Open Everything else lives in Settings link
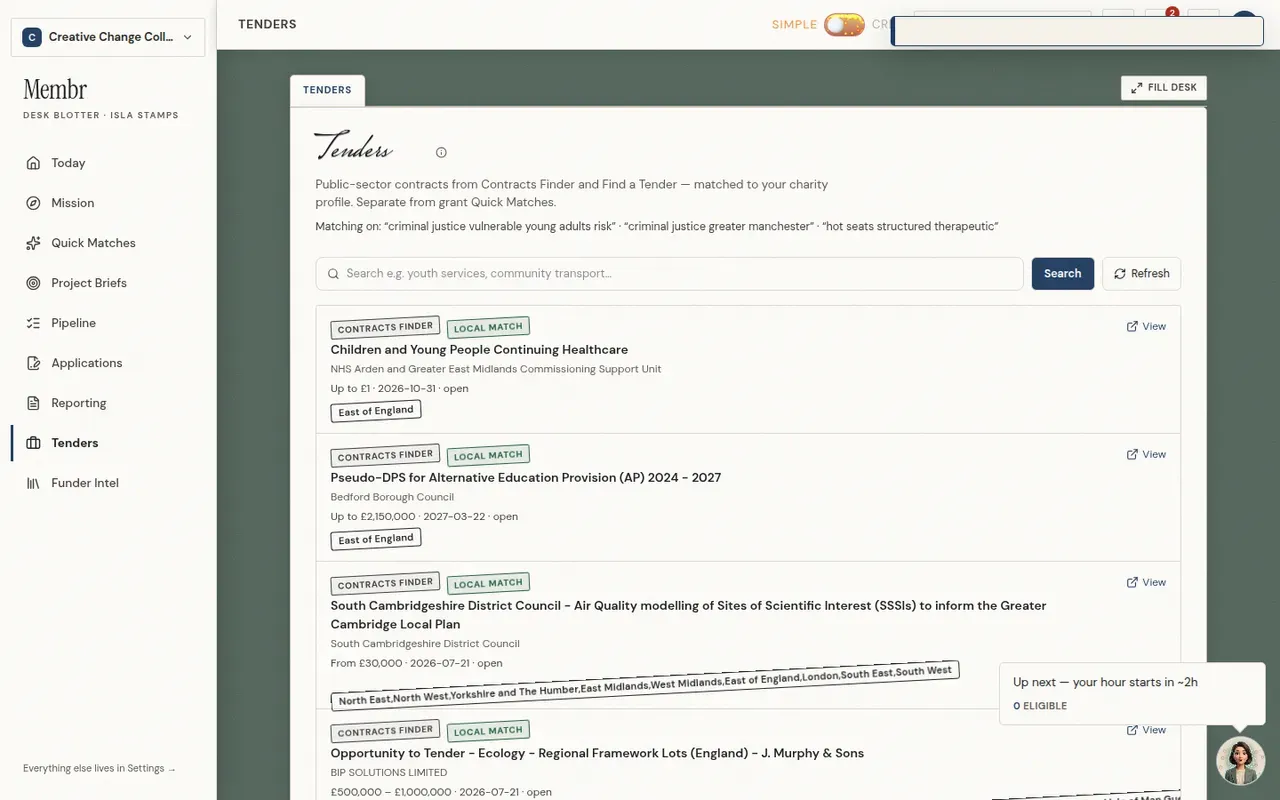 99,768
